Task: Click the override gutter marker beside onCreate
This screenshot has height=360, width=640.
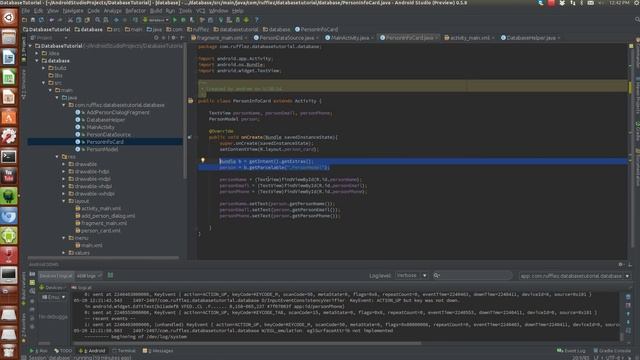Action: pos(189,138)
